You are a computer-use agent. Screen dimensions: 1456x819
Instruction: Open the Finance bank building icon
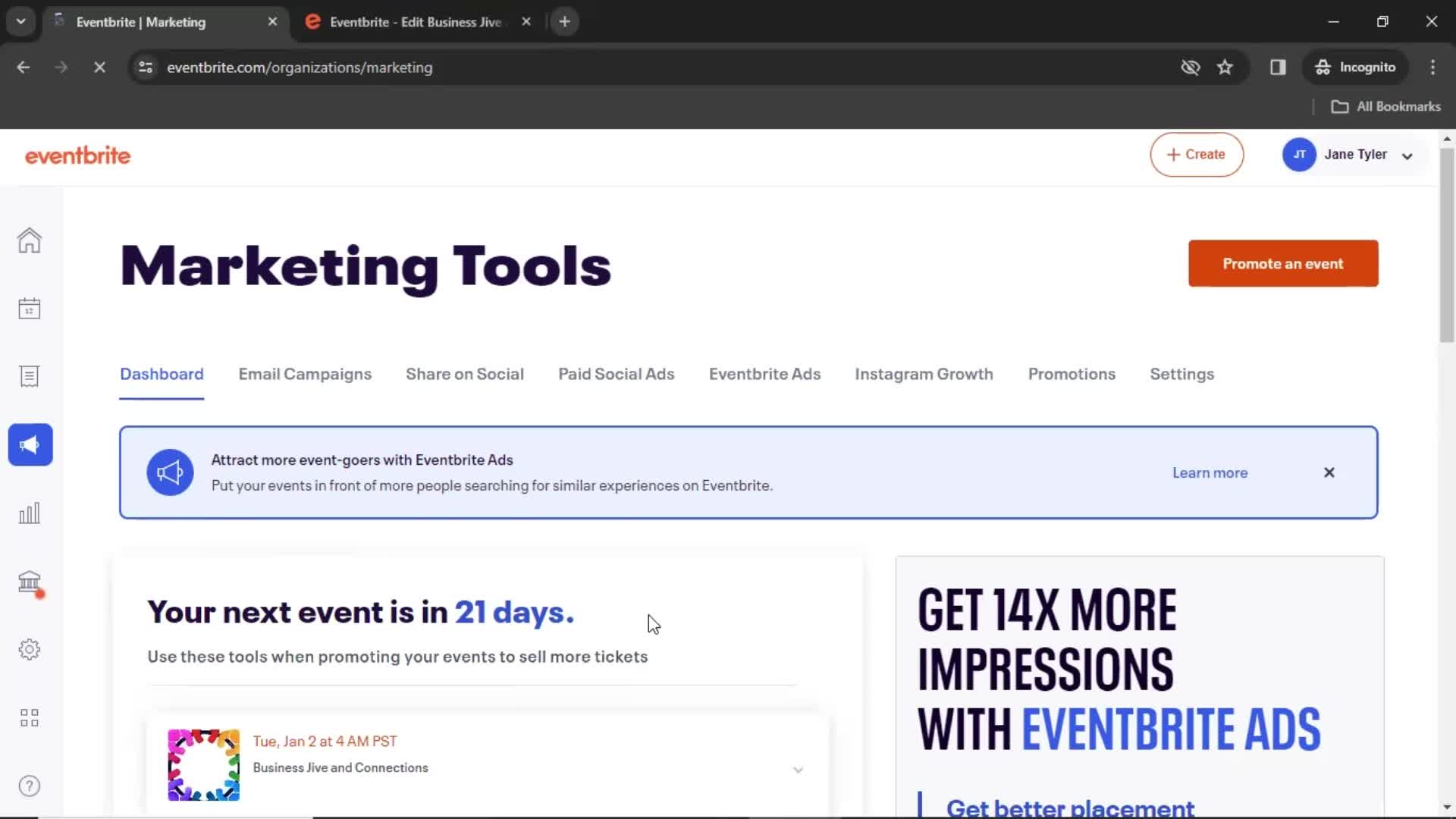pyautogui.click(x=30, y=582)
